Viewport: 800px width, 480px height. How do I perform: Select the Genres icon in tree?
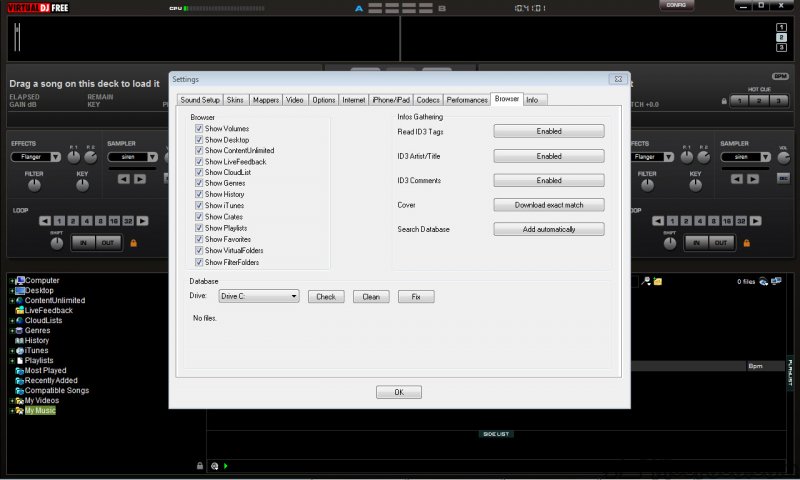(19, 331)
